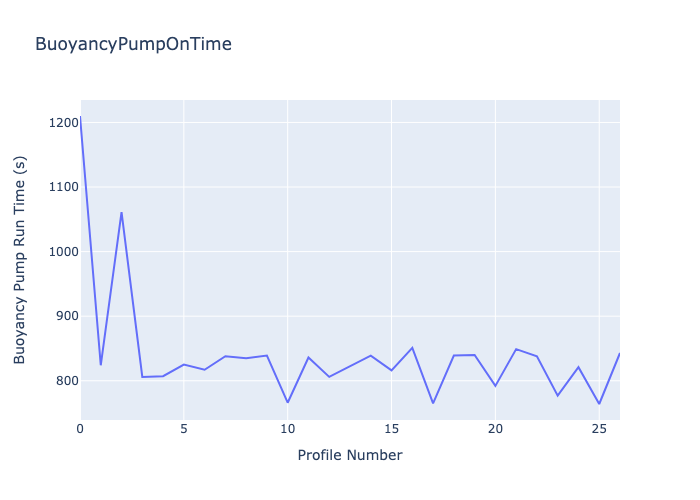Viewport: 700px width, 500px height.
Task: Click the 20 x-axis tick label
Action: (x=495, y=429)
